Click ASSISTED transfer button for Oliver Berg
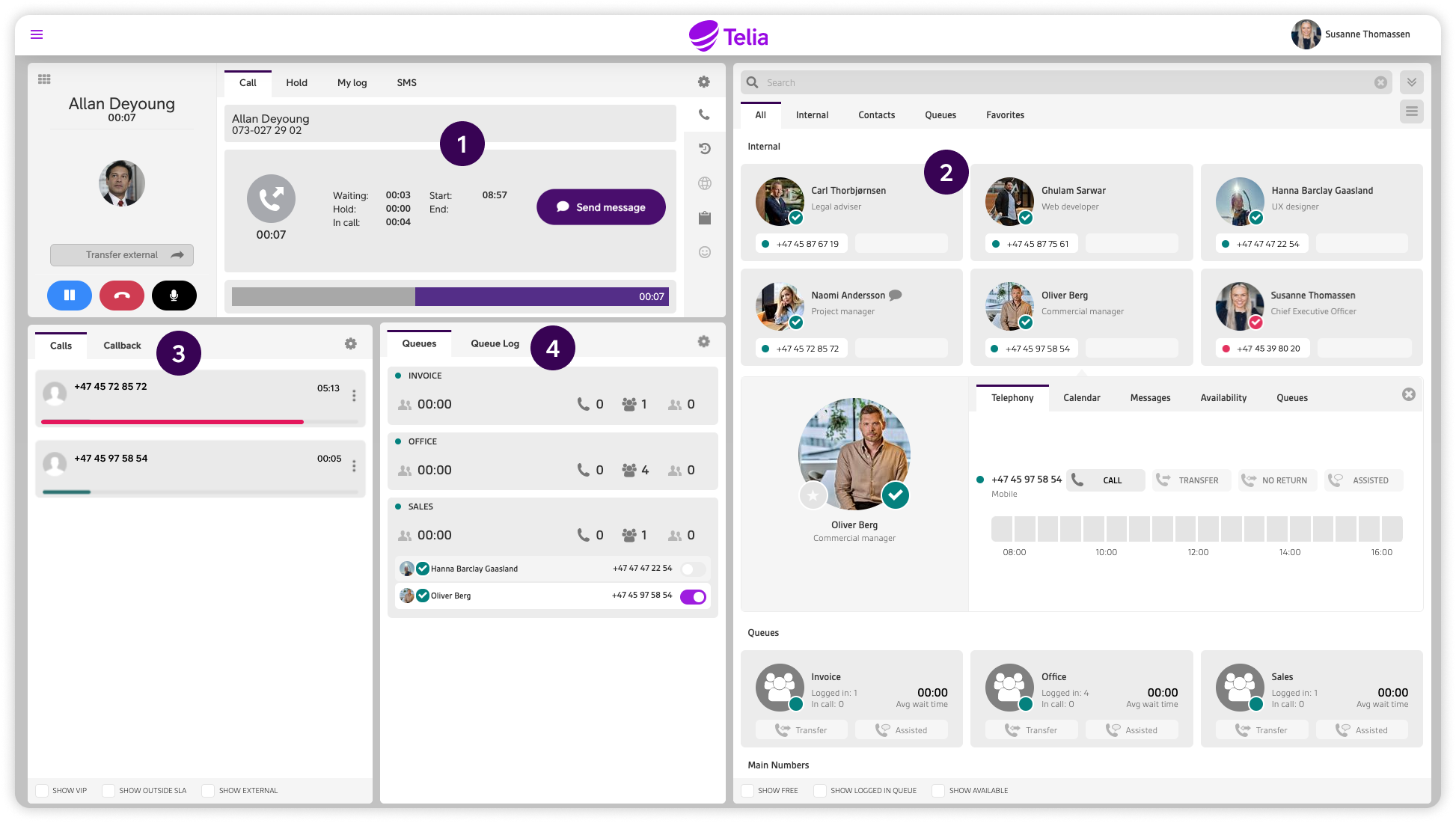1456x823 pixels. tap(1363, 480)
